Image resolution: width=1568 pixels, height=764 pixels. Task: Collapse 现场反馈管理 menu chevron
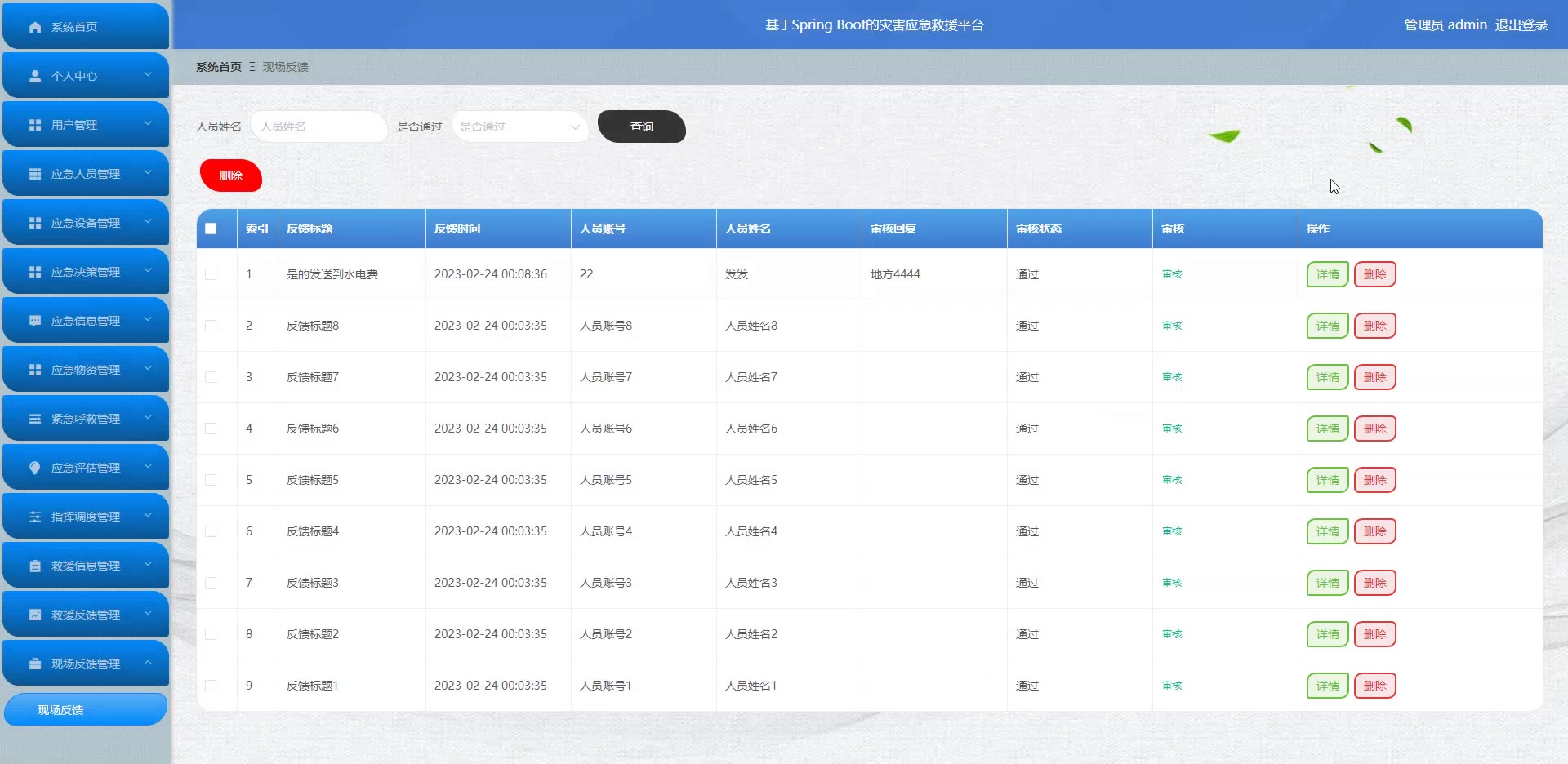(x=148, y=662)
